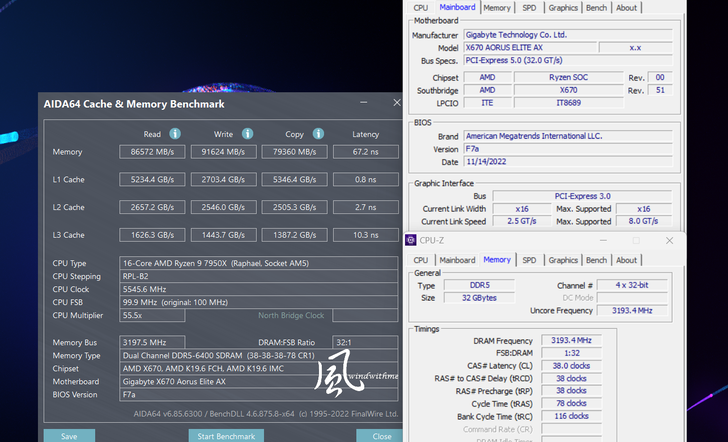The image size is (728, 442).
Task: Click the info icon next to Read
Action: pyautogui.click(x=175, y=133)
